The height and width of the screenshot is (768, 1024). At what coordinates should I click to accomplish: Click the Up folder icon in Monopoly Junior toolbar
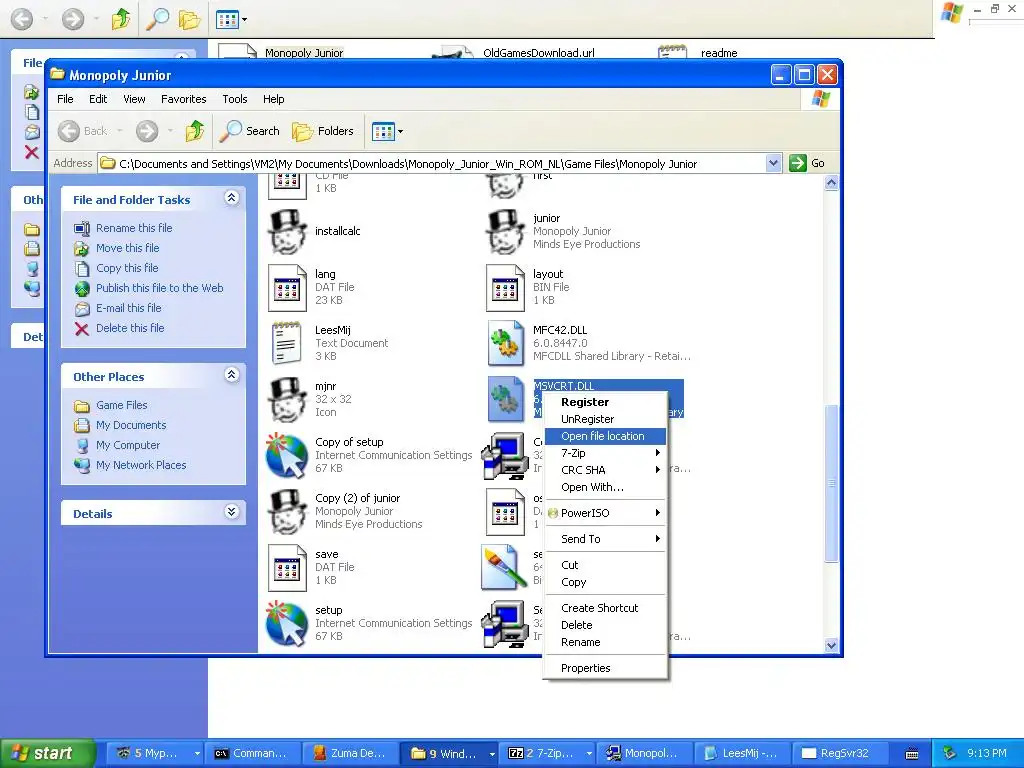click(x=195, y=131)
